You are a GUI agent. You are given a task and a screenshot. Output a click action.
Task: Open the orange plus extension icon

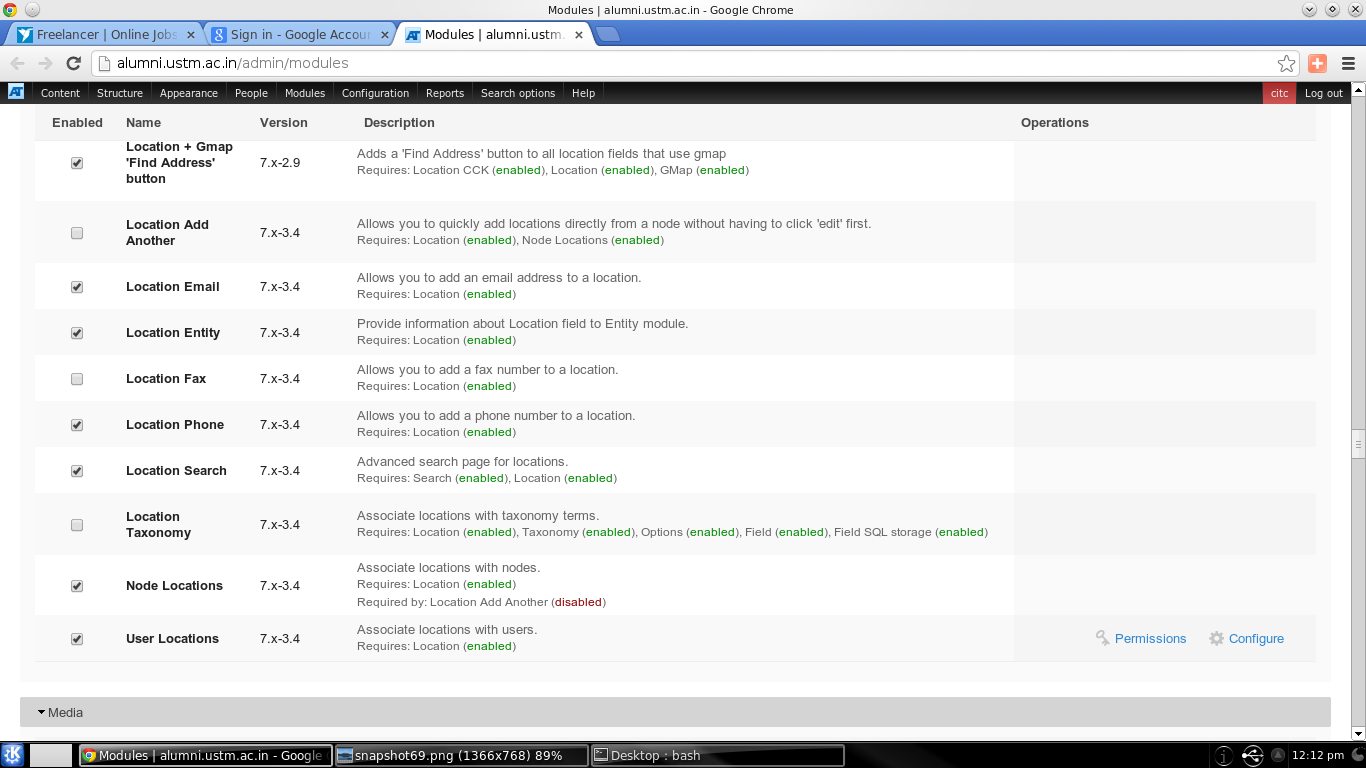1317,63
